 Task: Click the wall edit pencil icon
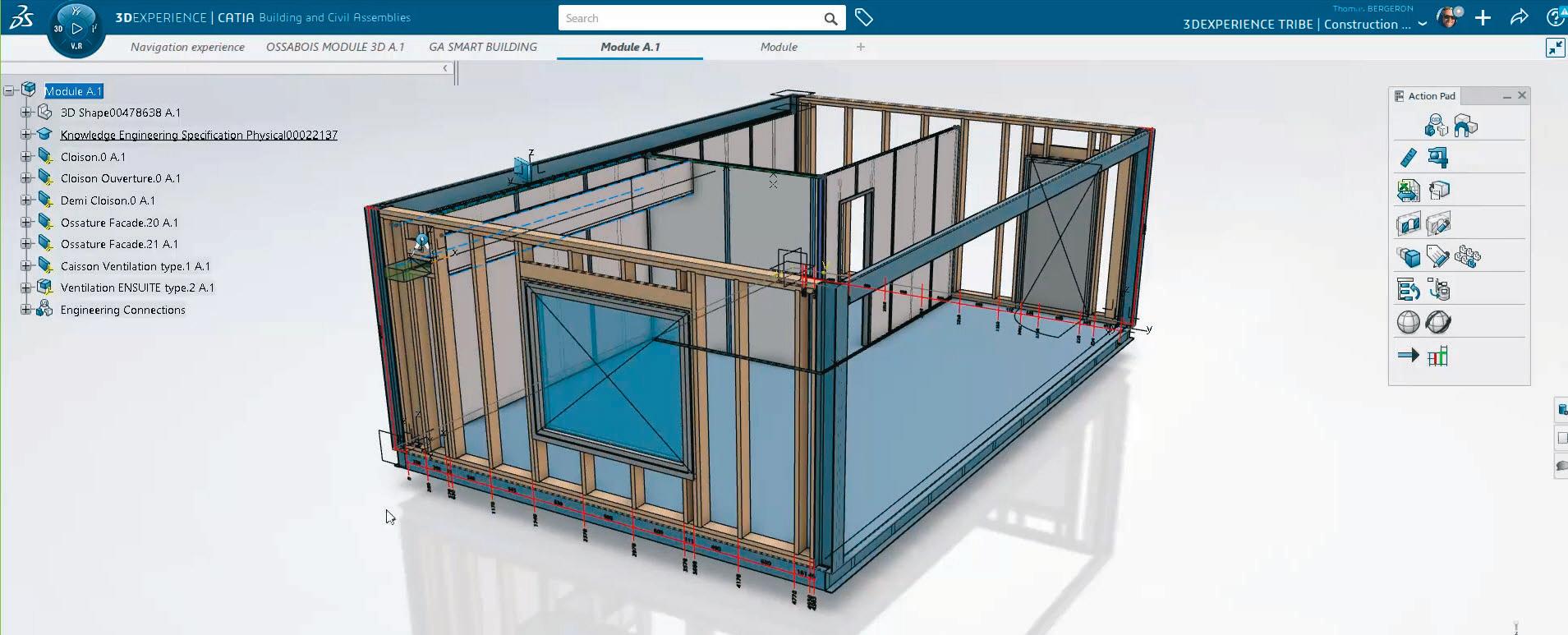pyautogui.click(x=1438, y=223)
